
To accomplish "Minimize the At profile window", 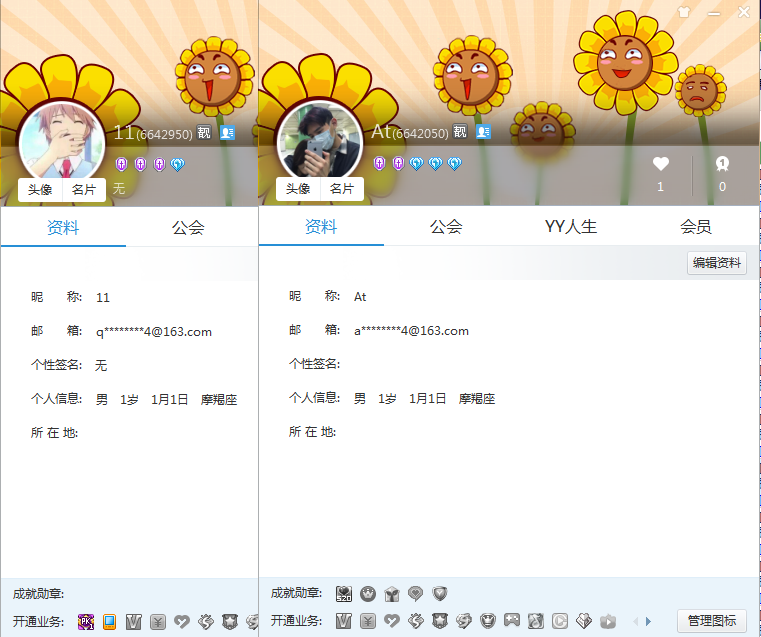I will click(x=714, y=13).
